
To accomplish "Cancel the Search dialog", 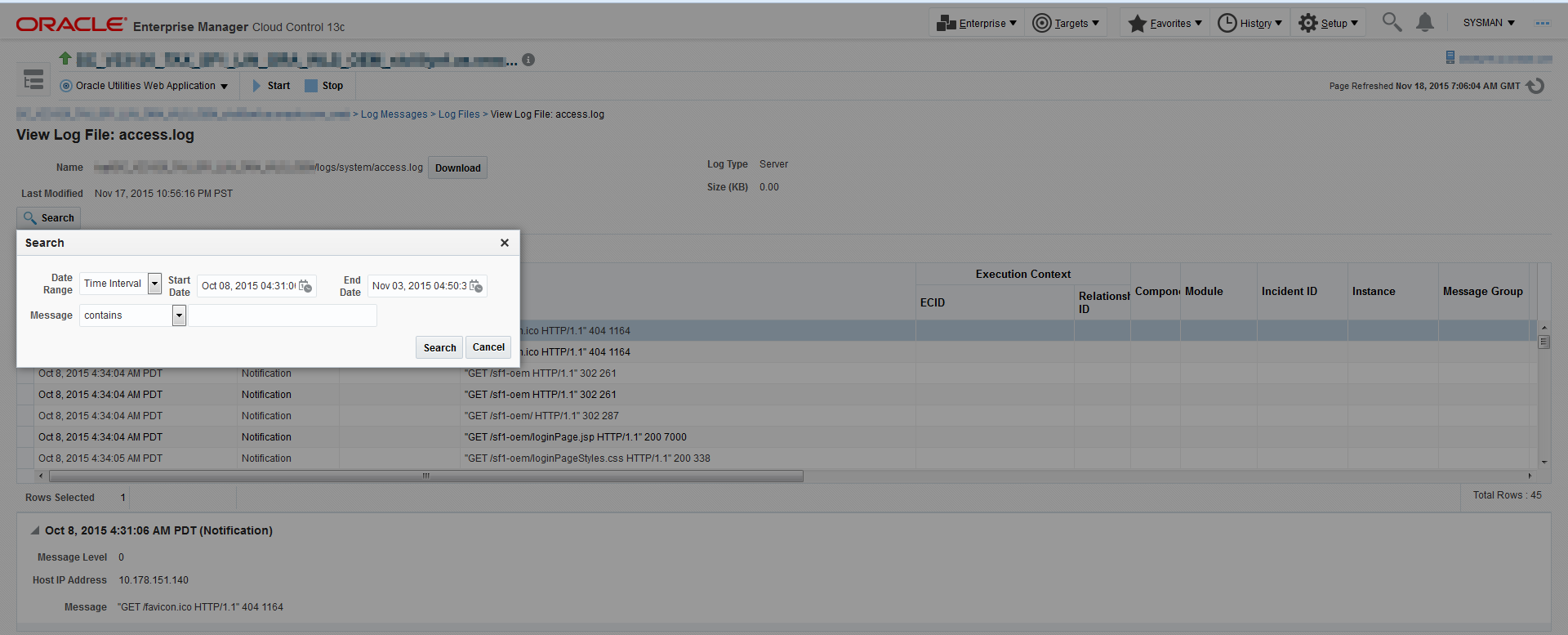I will (x=488, y=347).
